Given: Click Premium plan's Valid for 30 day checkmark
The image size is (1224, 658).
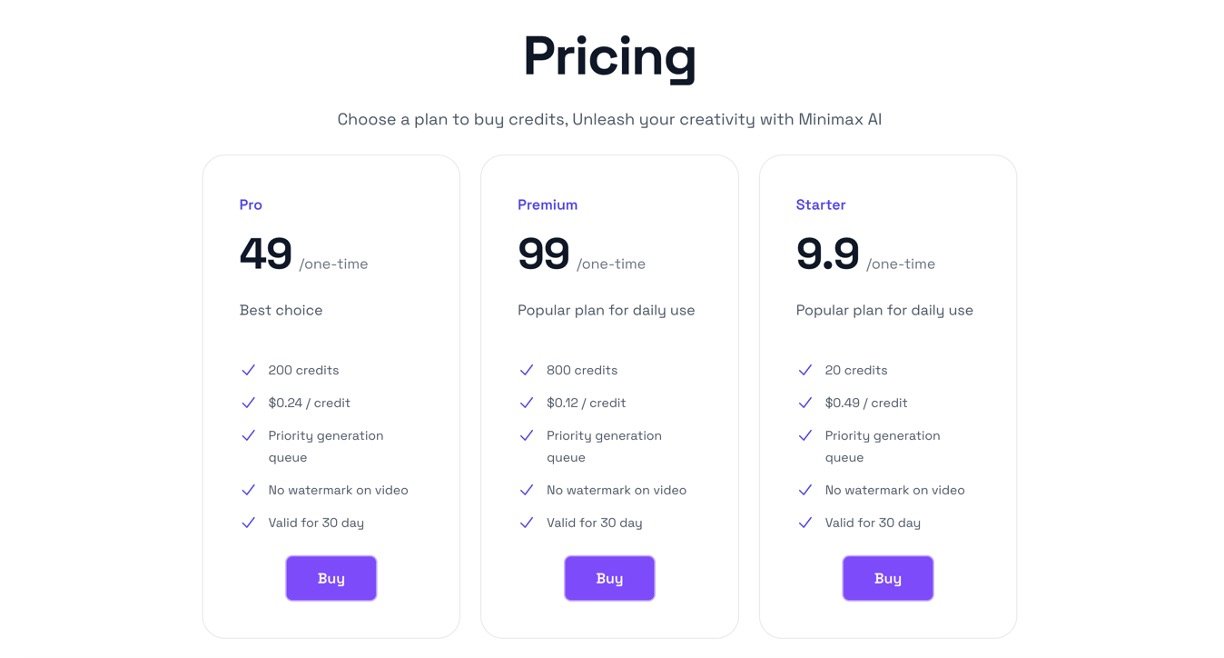Looking at the screenshot, I should [527, 523].
